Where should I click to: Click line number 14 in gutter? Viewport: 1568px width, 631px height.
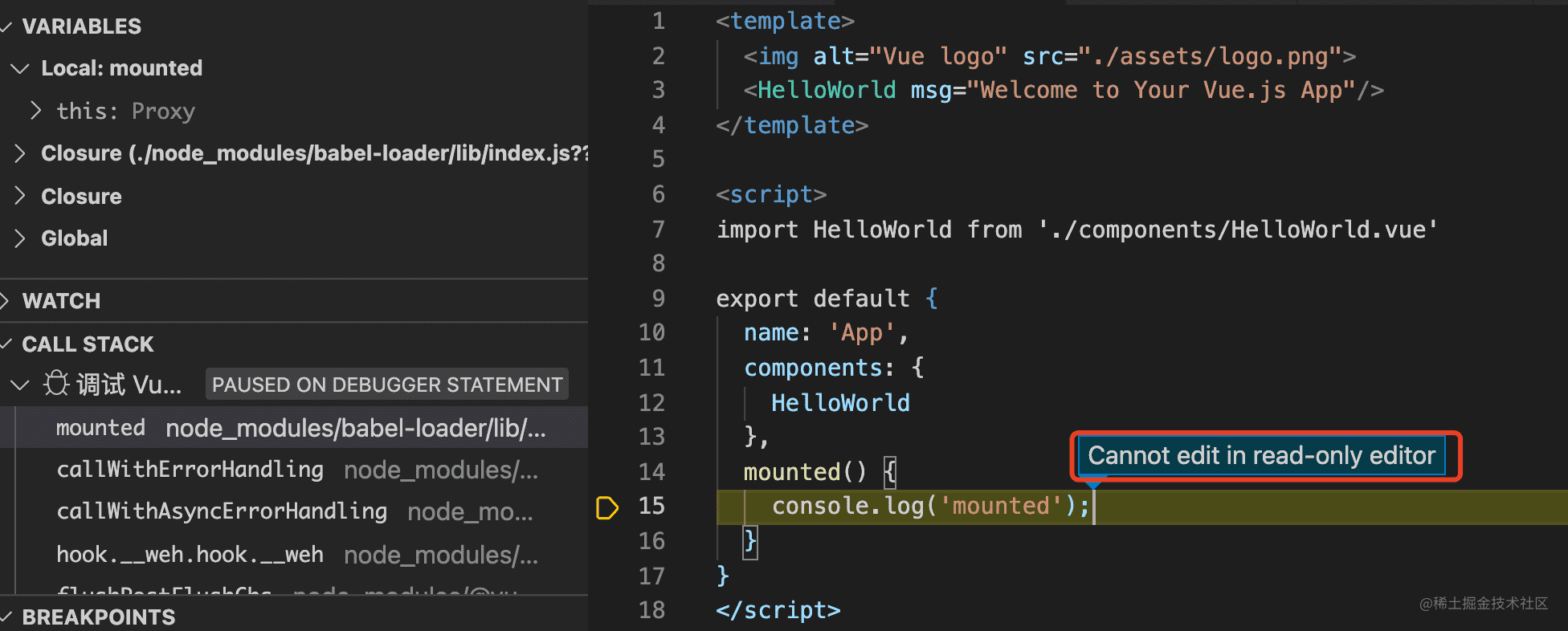(651, 472)
